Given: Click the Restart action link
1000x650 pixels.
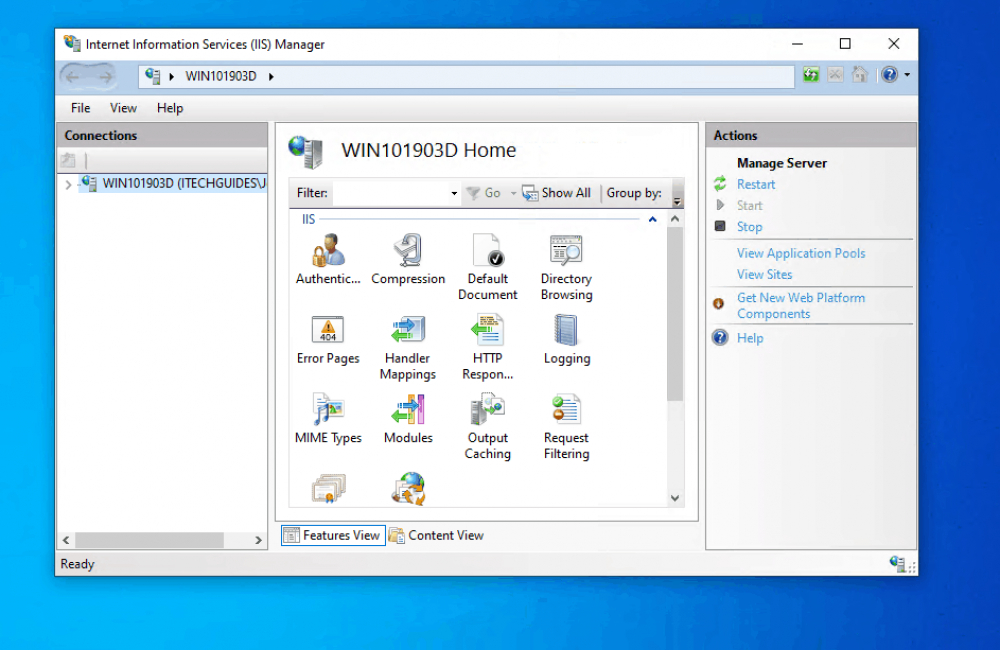Looking at the screenshot, I should tap(756, 184).
